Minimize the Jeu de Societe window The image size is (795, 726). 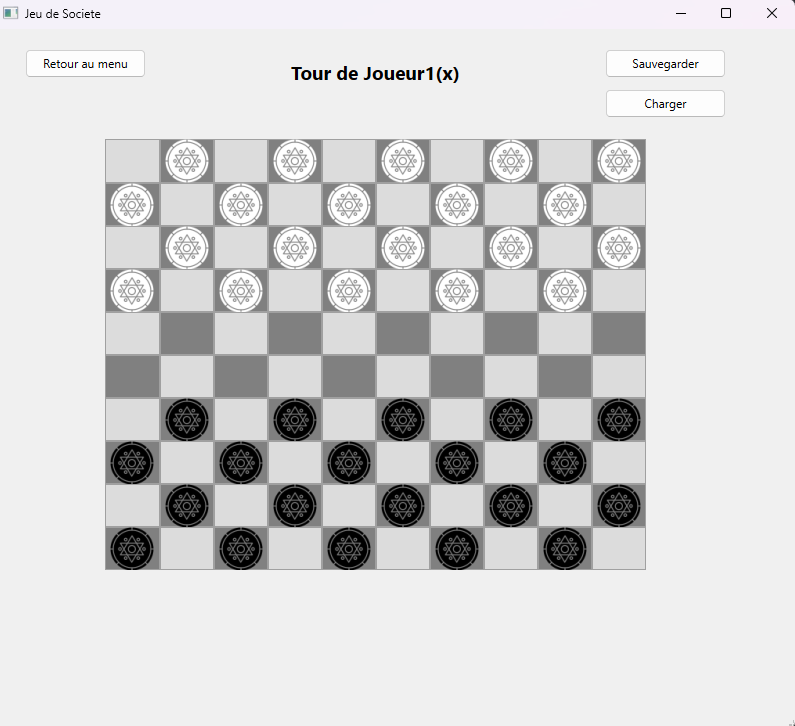[x=681, y=14]
